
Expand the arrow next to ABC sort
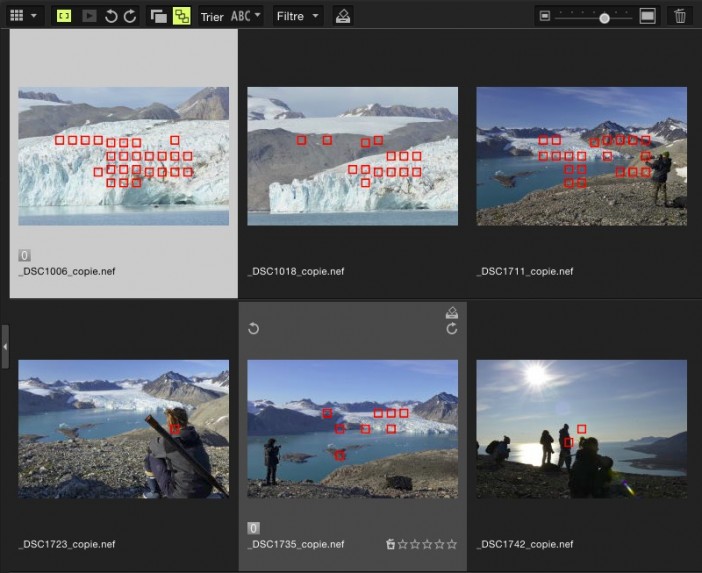(x=257, y=15)
